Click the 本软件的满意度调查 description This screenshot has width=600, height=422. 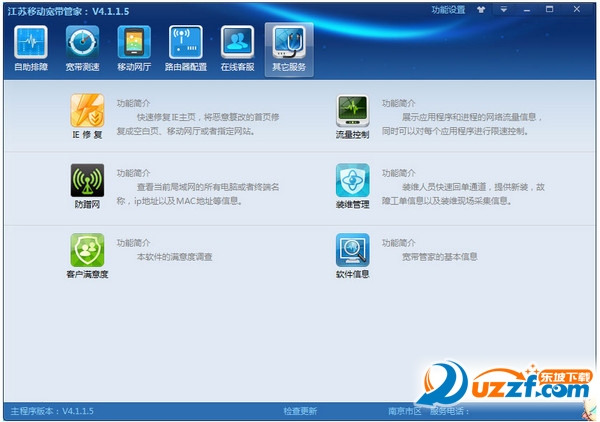coord(174,257)
